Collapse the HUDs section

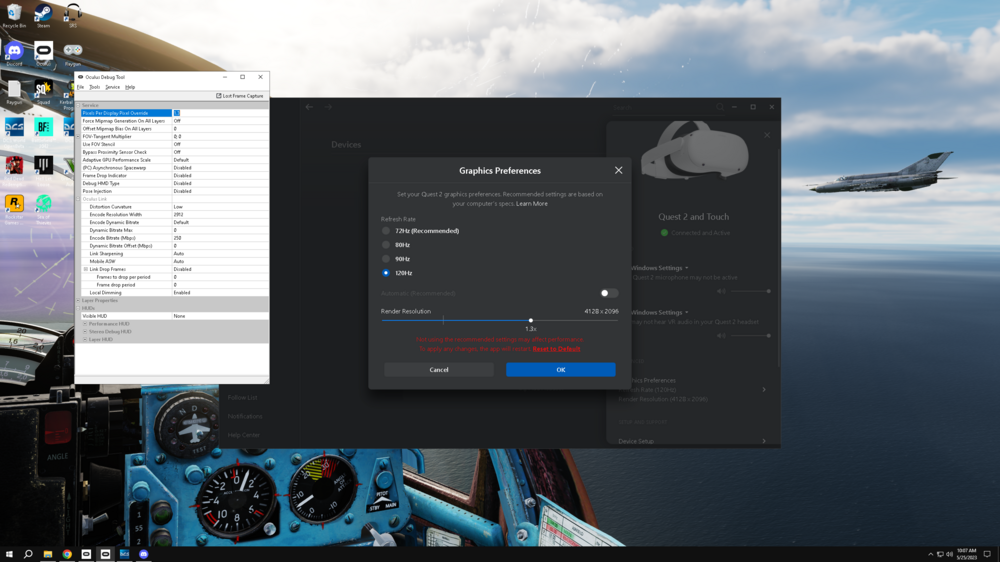[78, 308]
